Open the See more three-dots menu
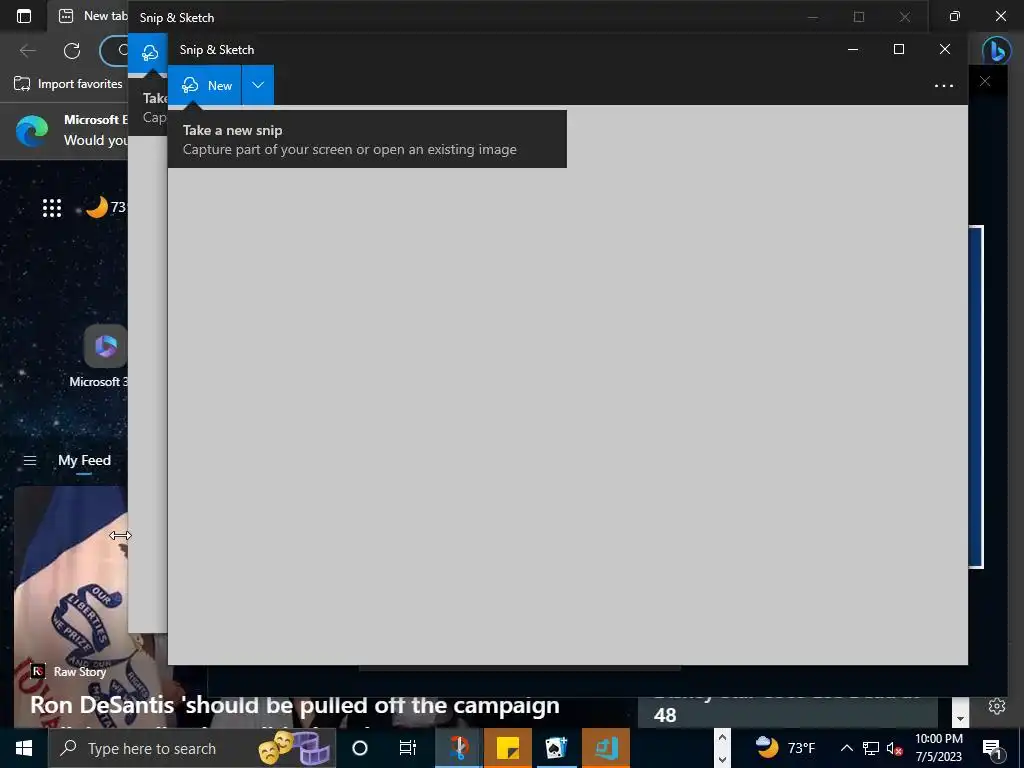Image resolution: width=1024 pixels, height=768 pixels. tap(944, 86)
